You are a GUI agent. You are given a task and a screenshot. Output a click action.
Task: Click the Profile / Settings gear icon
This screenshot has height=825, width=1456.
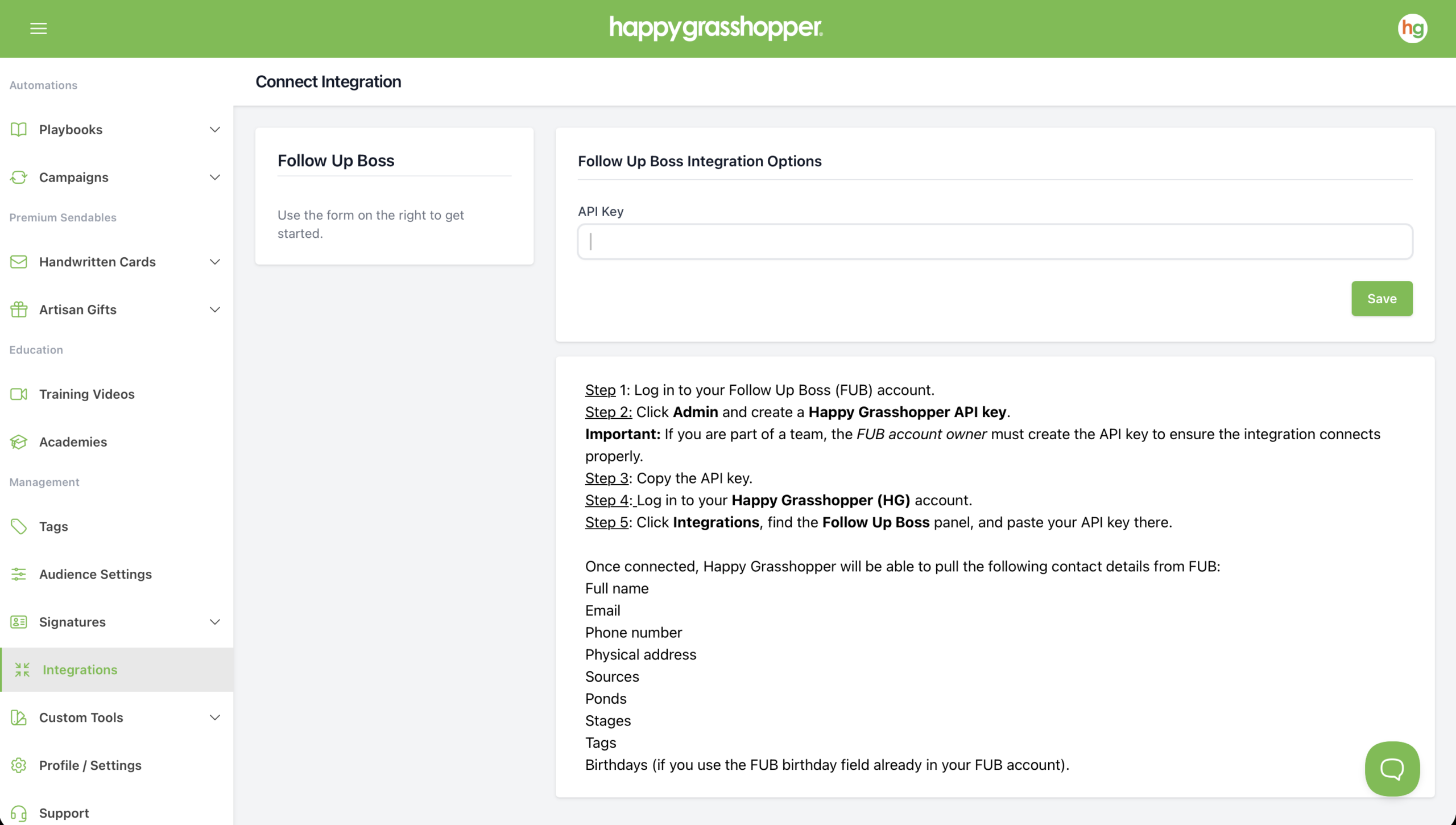19,765
